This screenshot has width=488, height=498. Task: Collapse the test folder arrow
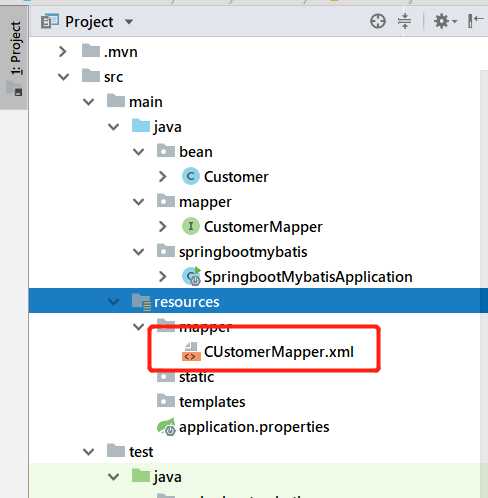click(88, 452)
